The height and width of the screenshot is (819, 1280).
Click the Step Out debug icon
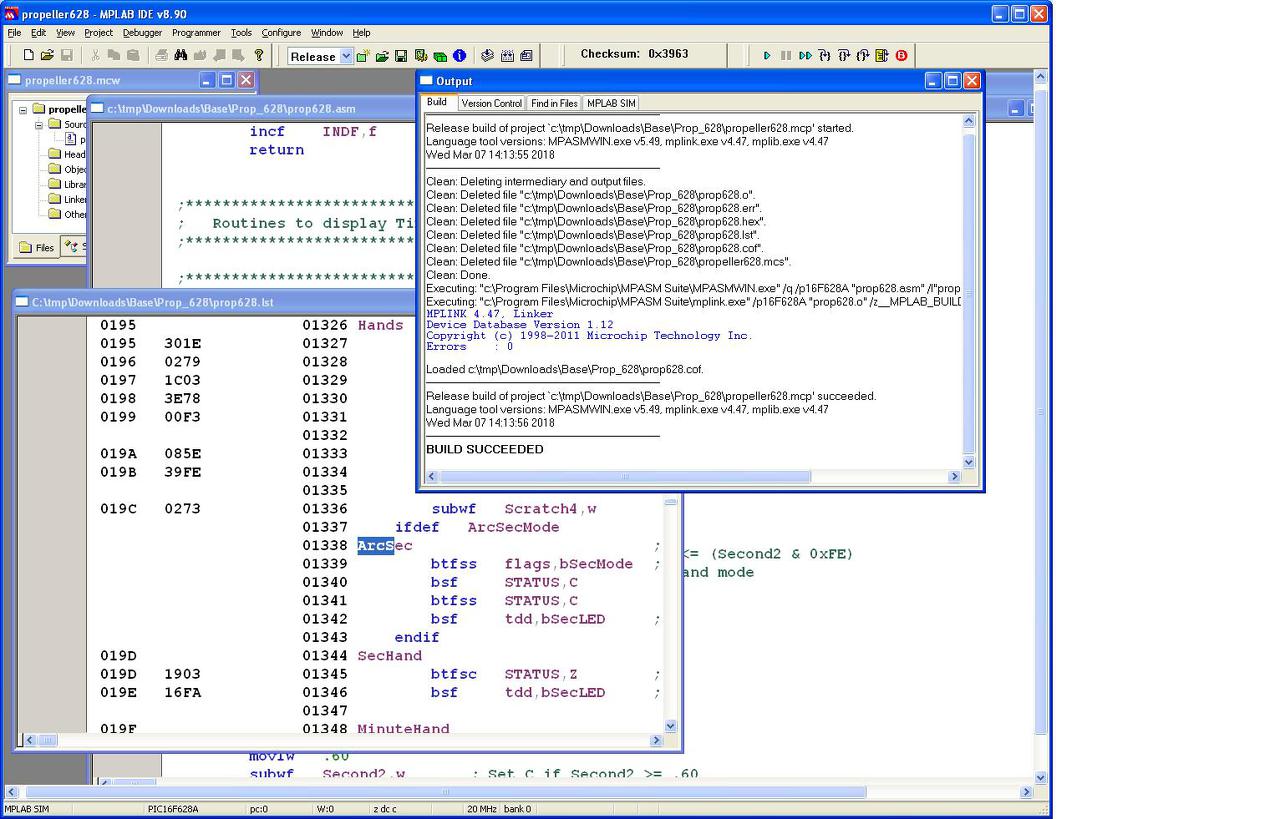pos(862,56)
